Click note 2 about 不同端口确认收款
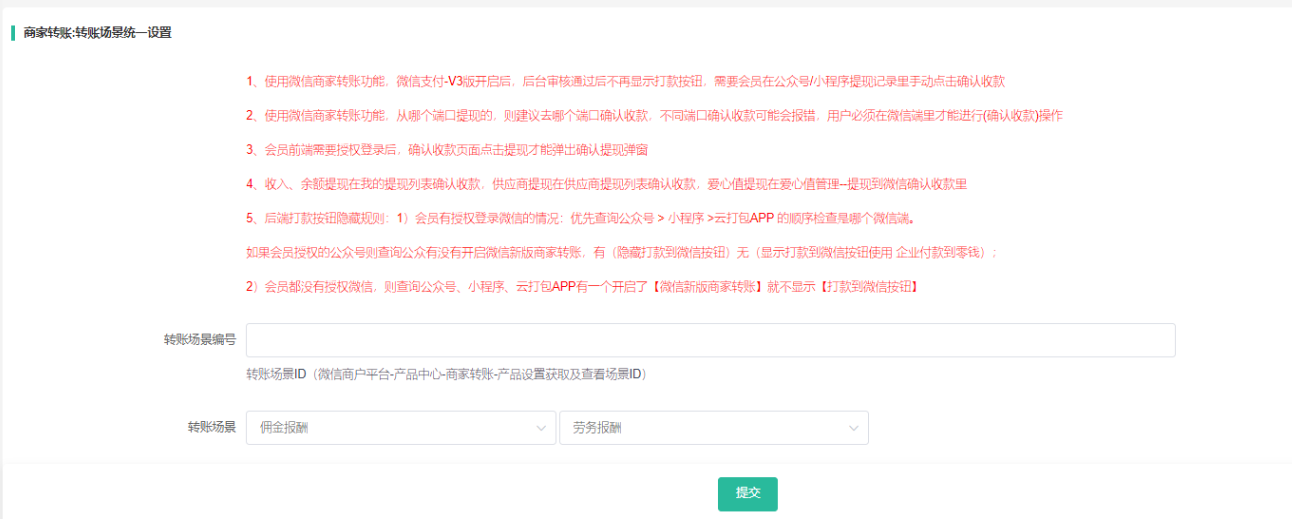Viewport: 1292px width, 519px height. pos(654,116)
